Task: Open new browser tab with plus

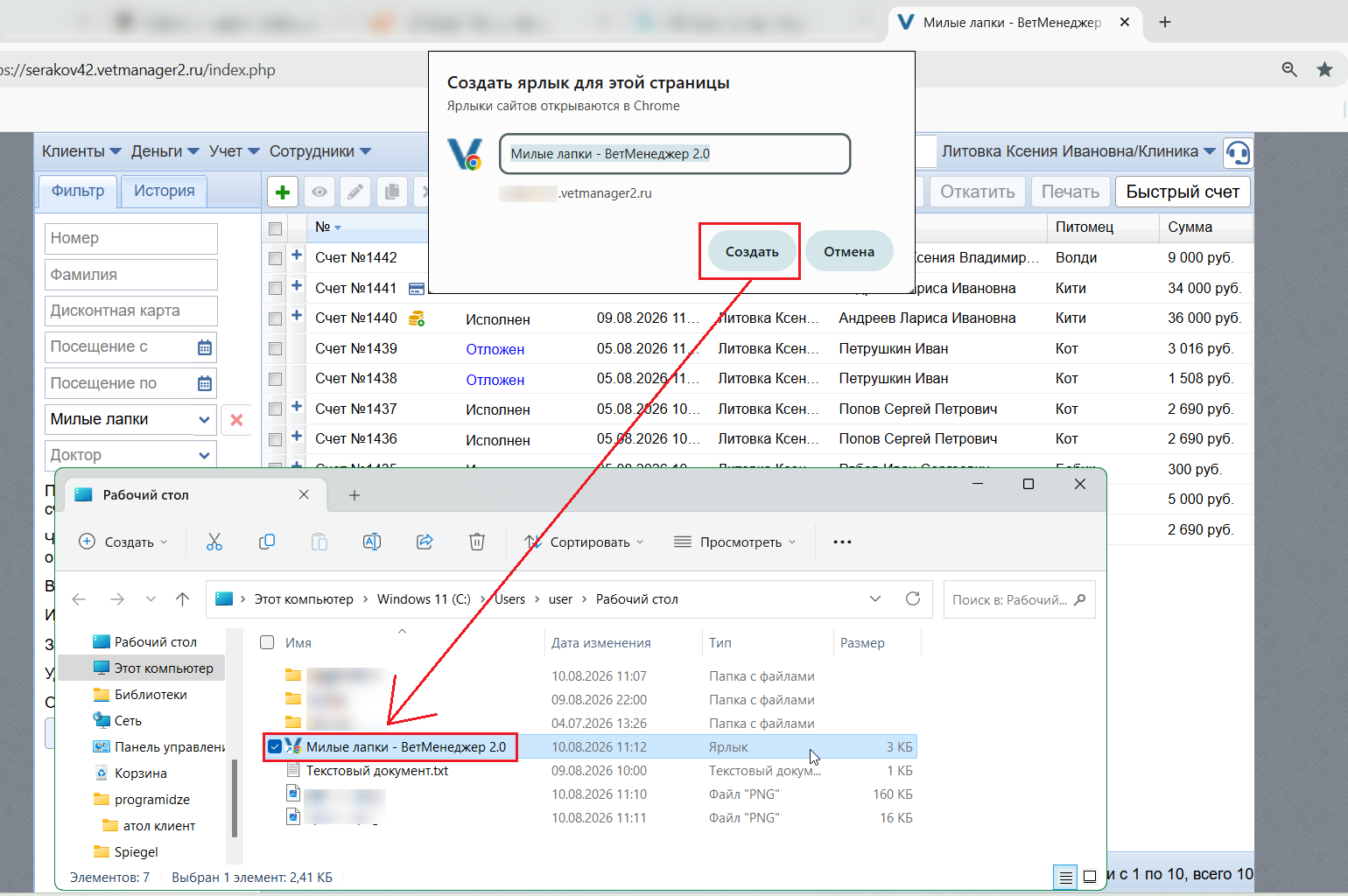Action: 1165,22
